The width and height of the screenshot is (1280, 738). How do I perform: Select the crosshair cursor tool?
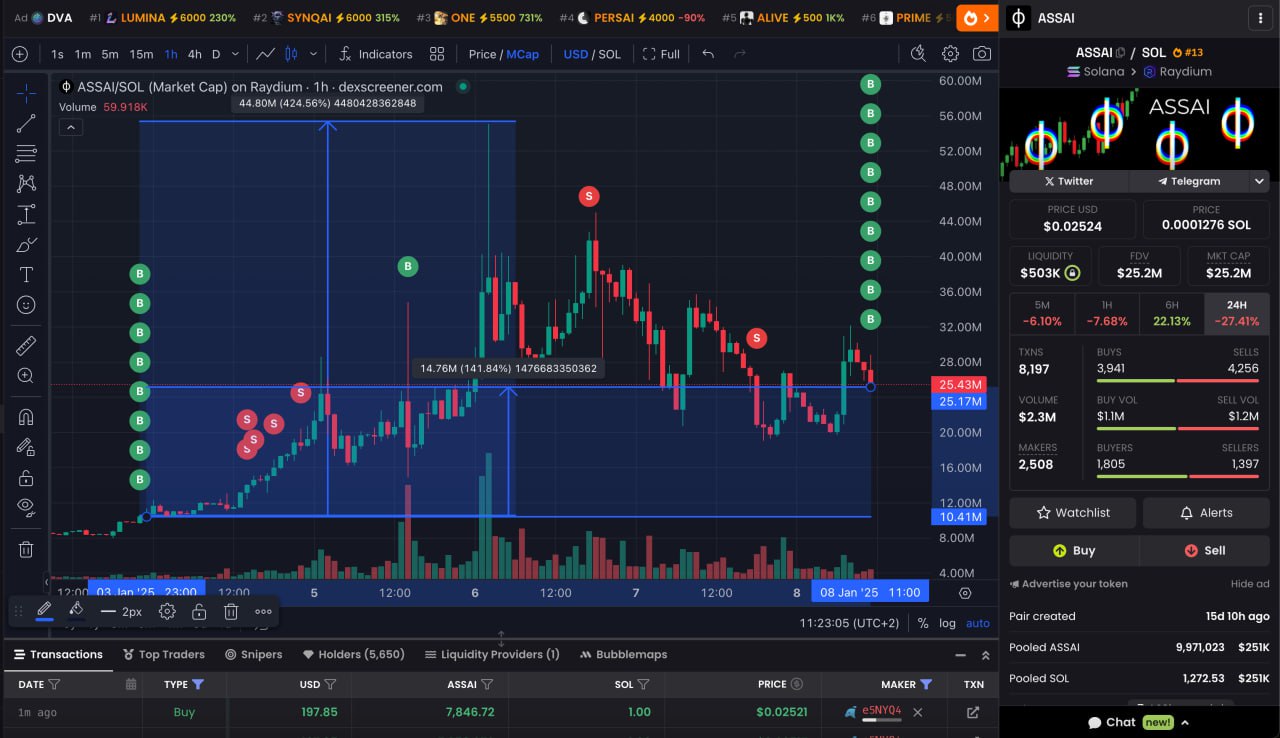tap(26, 93)
